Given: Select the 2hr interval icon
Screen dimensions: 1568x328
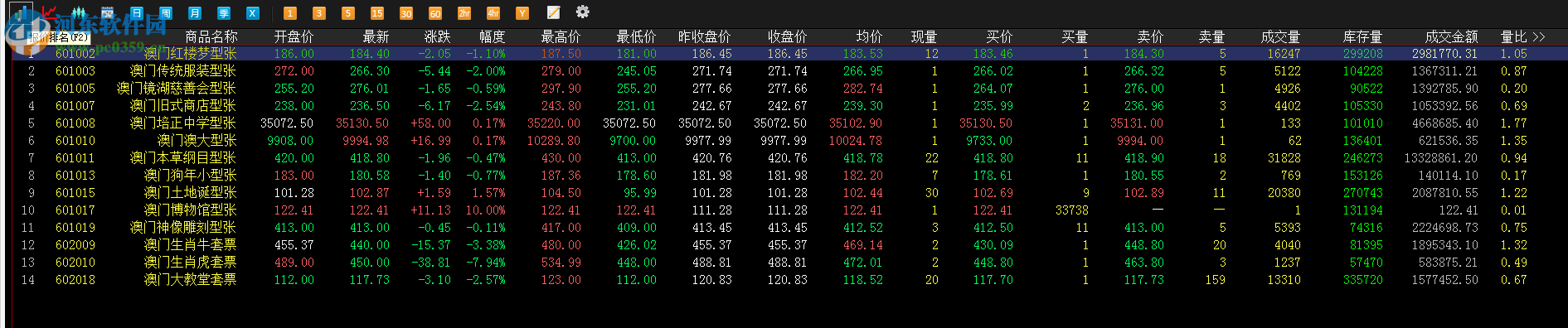Looking at the screenshot, I should click(464, 12).
